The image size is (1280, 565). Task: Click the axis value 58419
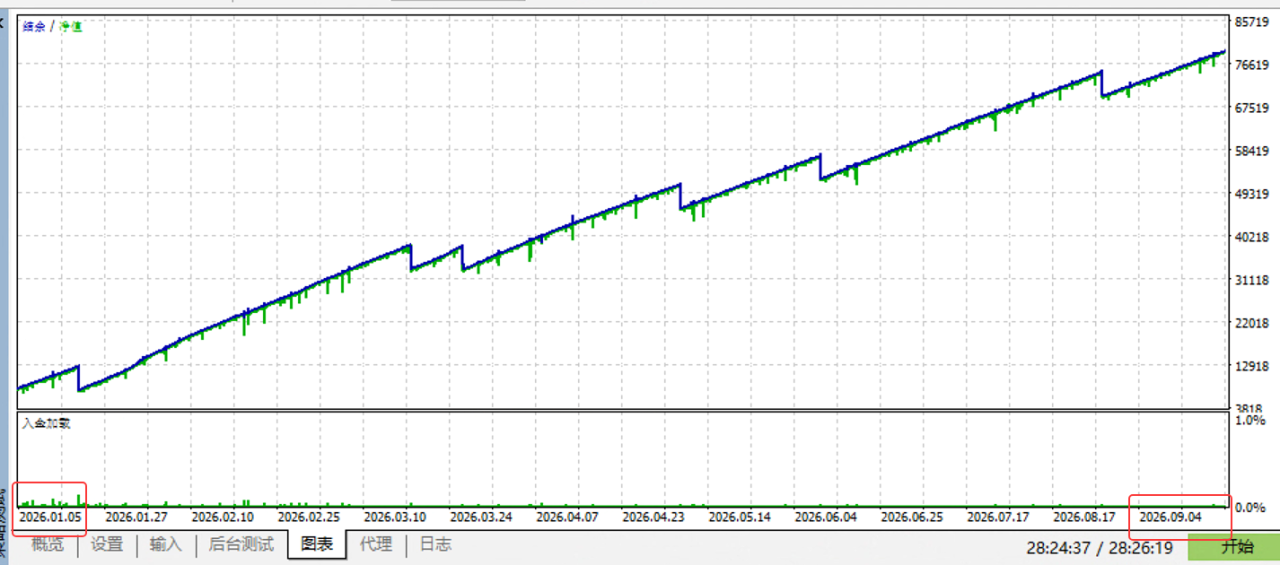[x=1252, y=150]
